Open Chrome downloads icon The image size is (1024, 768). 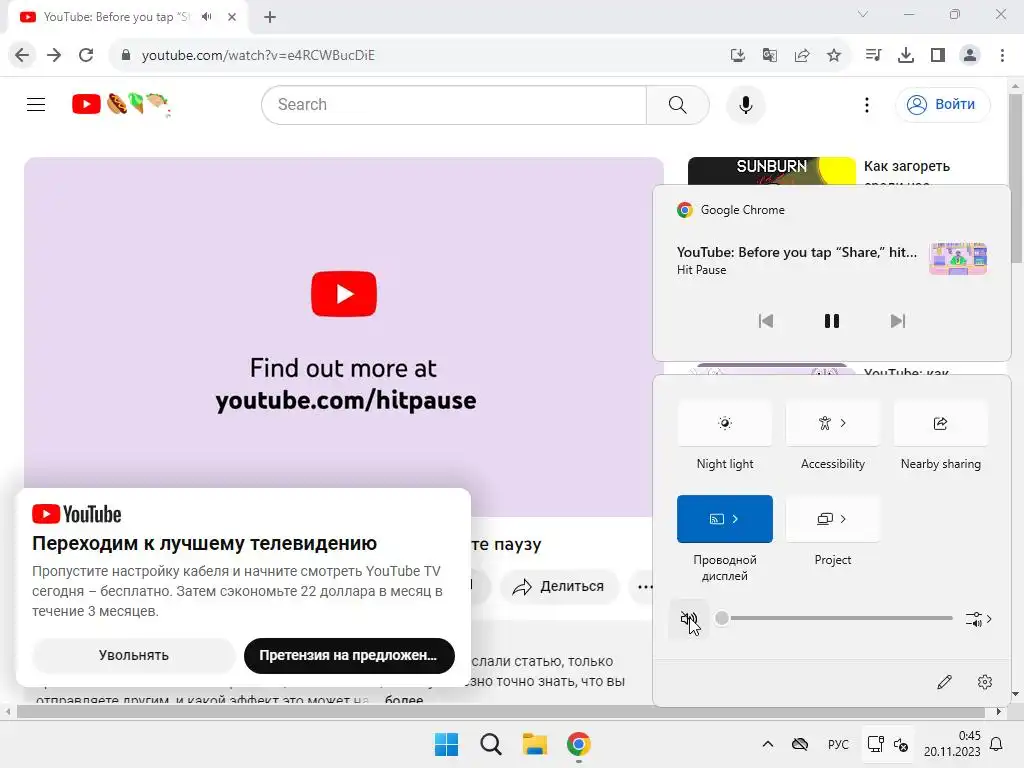click(x=906, y=56)
